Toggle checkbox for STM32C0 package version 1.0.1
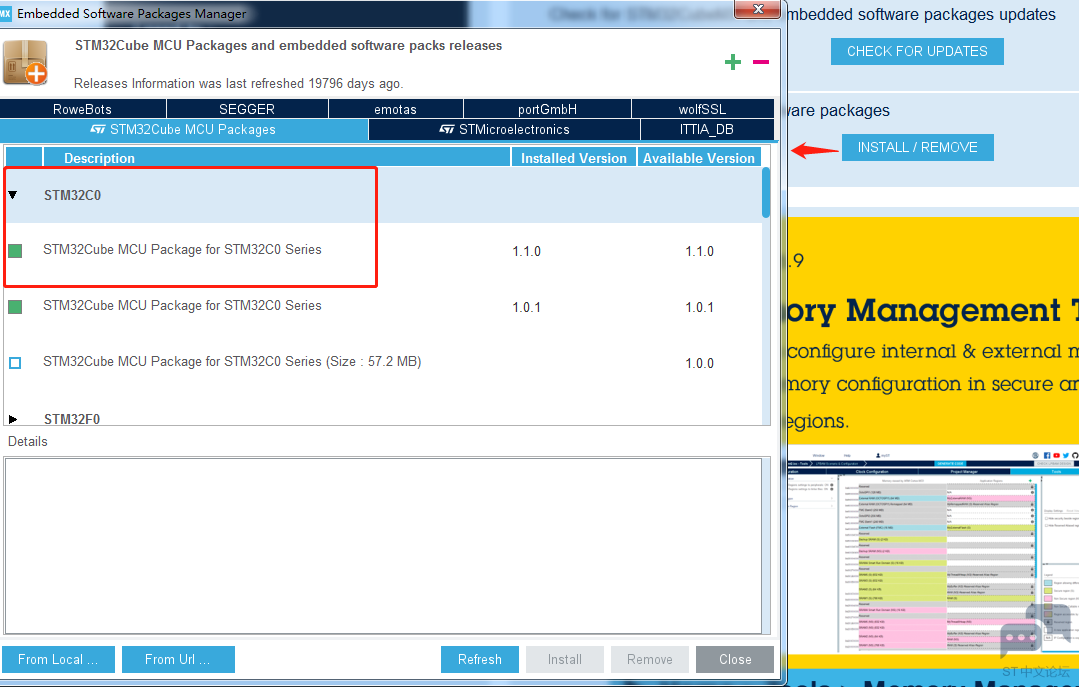The width and height of the screenshot is (1079, 687). (15, 306)
